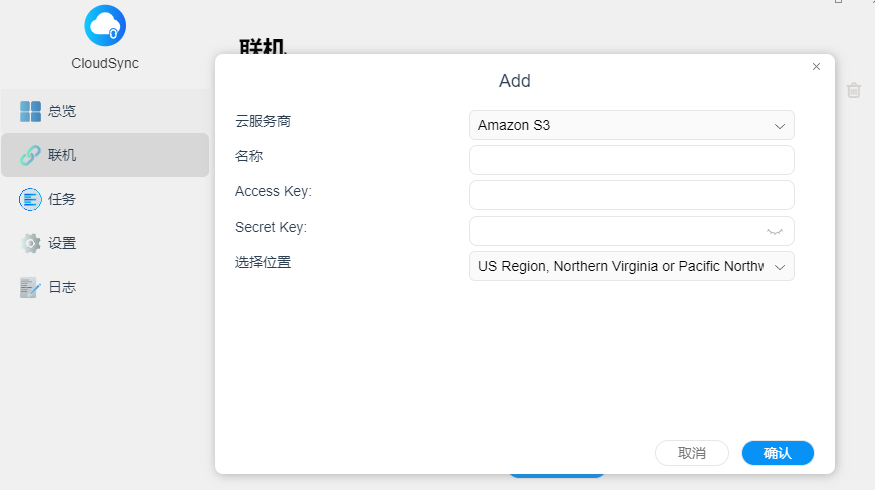The image size is (875, 490).
Task: Click the trash delete icon
Action: 854,90
